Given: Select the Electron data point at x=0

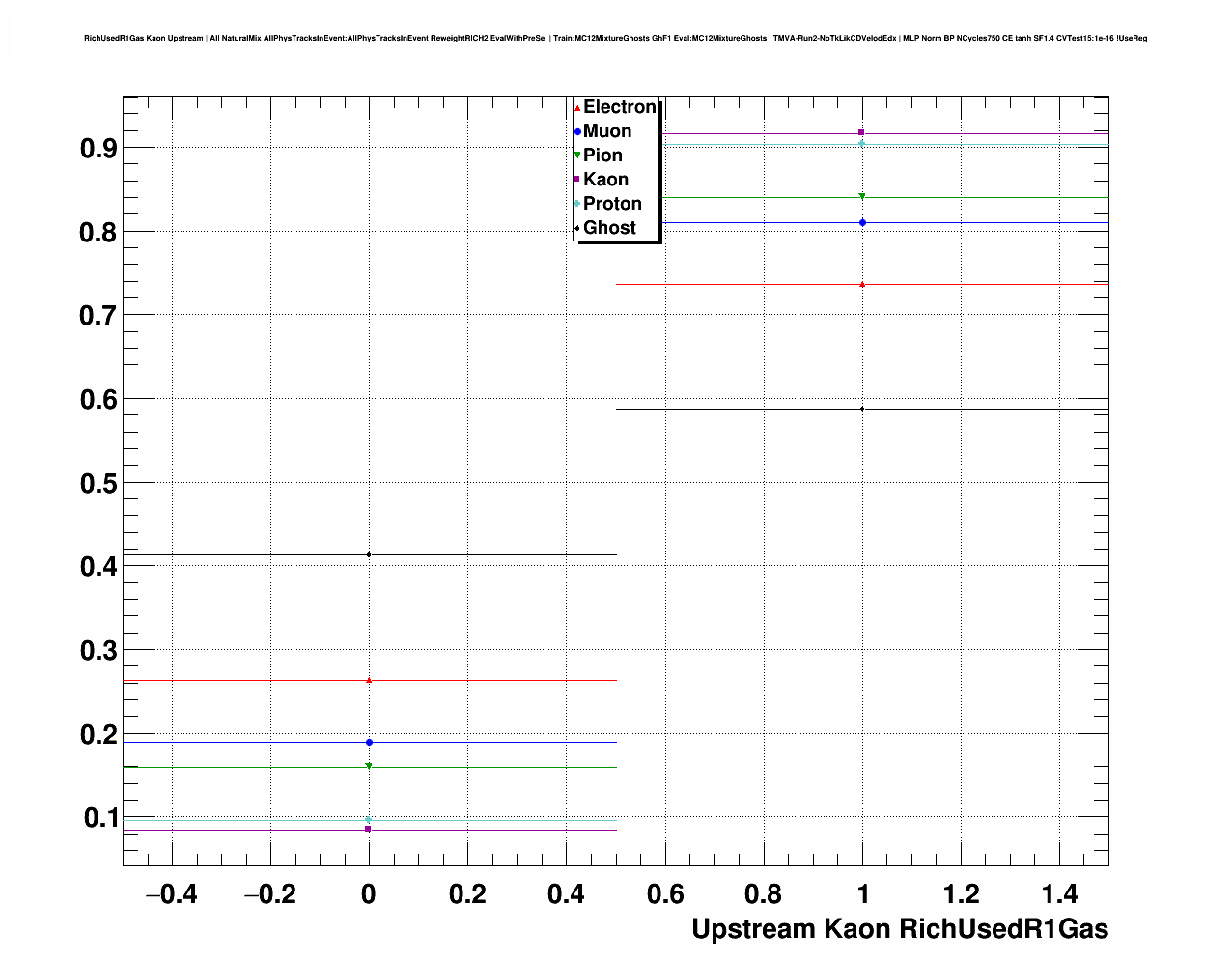Looking at the screenshot, I should point(369,680).
